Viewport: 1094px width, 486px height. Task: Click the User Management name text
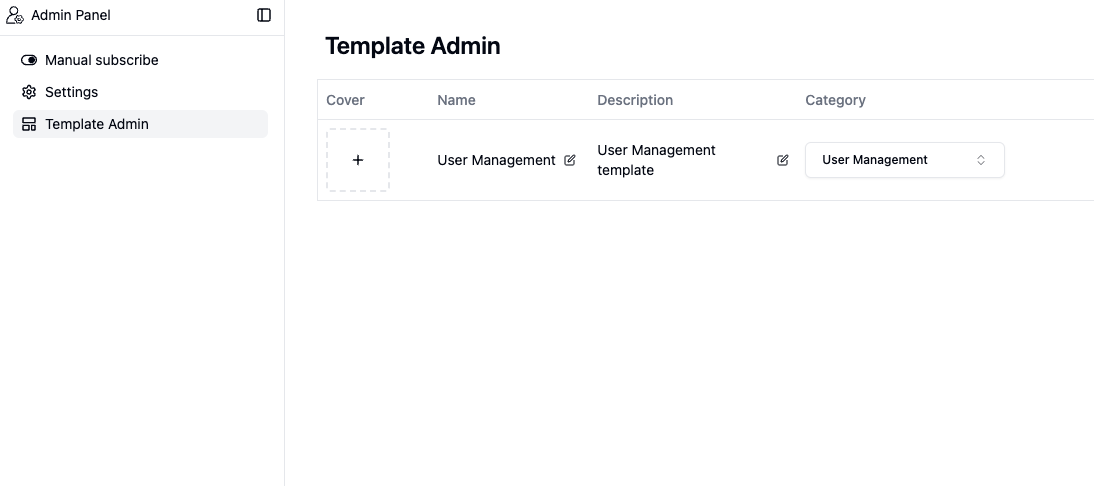[496, 160]
